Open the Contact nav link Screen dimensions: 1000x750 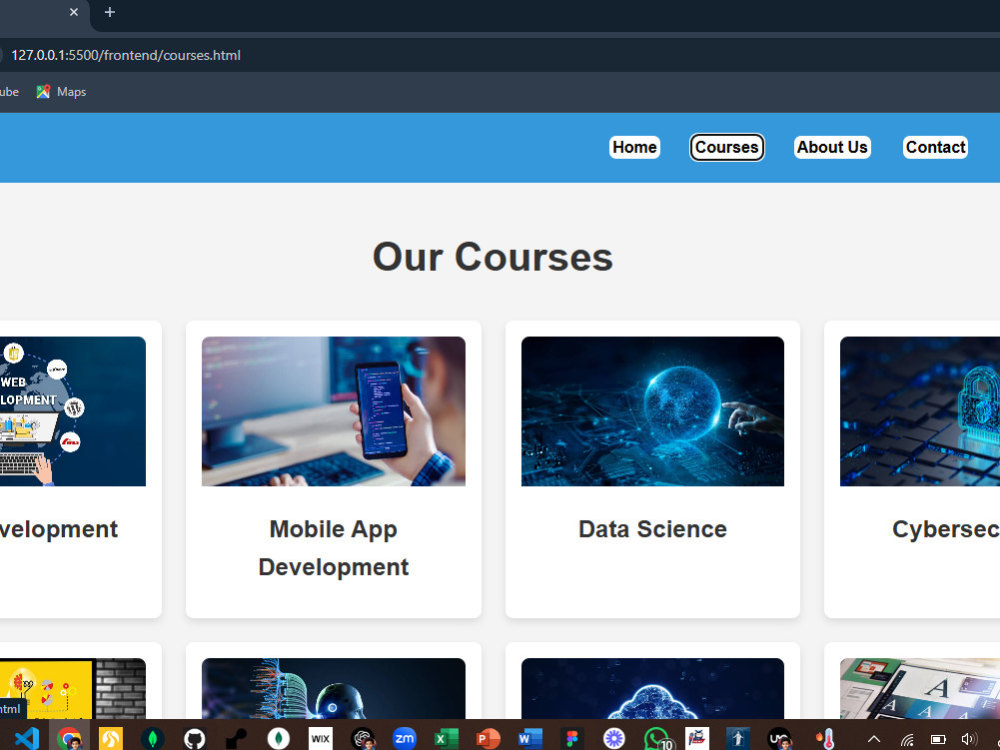pyautogui.click(x=936, y=147)
